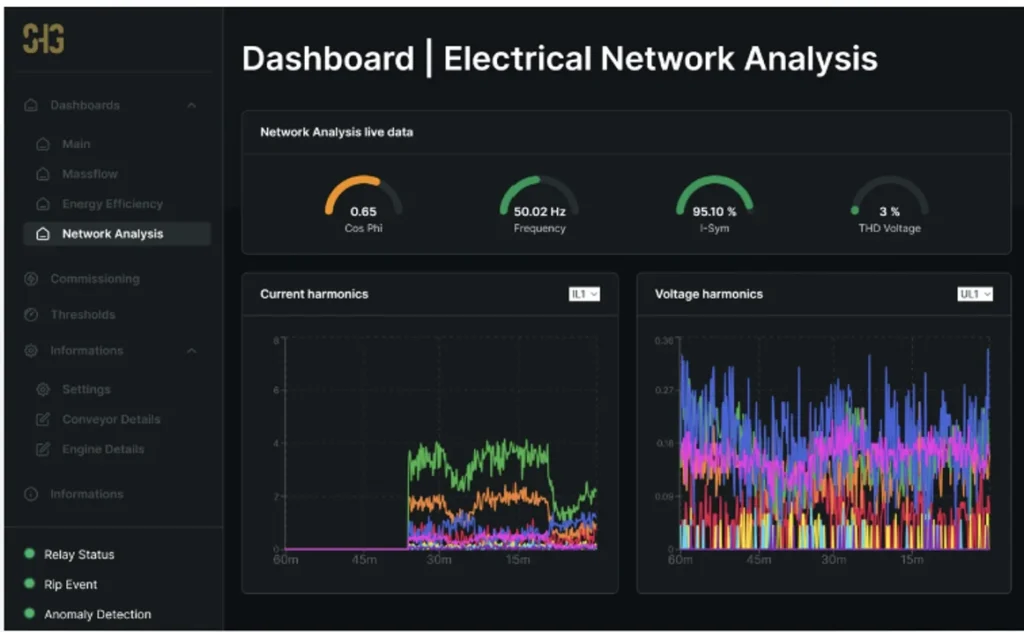Click the Cos Phi gauge

[363, 203]
